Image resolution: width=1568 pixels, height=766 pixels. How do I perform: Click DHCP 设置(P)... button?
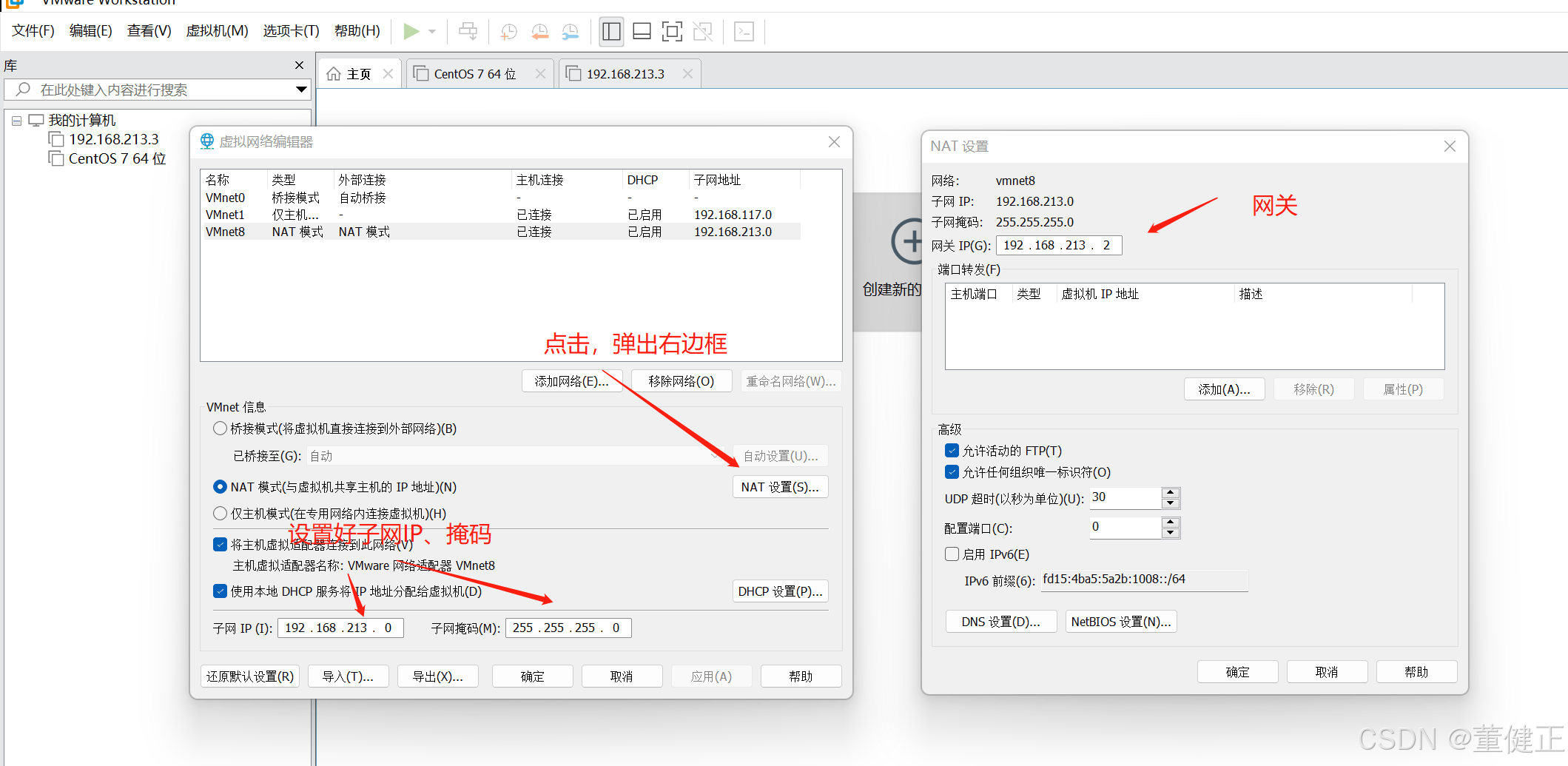(780, 591)
